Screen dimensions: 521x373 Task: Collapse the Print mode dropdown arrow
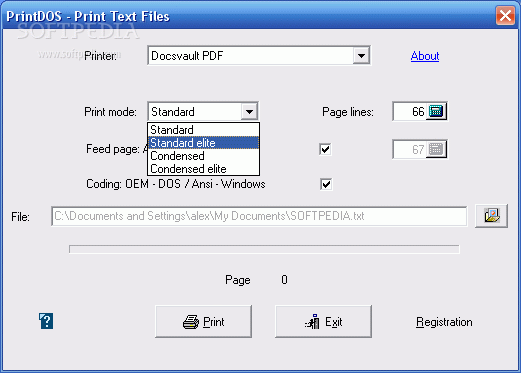pyautogui.click(x=249, y=112)
